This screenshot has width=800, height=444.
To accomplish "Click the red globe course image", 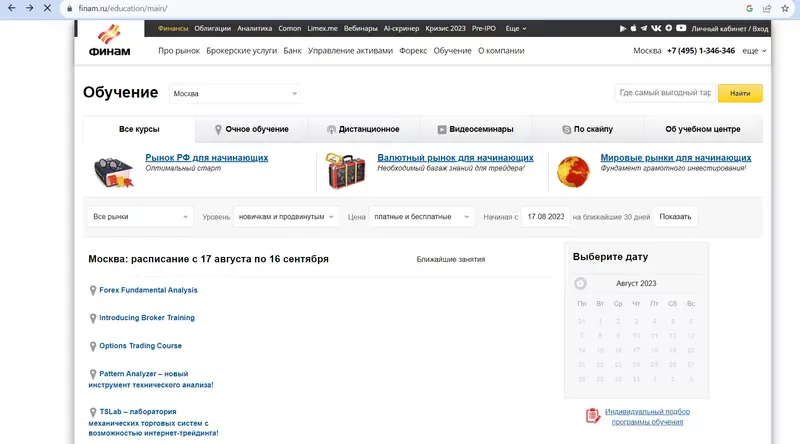I will coord(573,172).
